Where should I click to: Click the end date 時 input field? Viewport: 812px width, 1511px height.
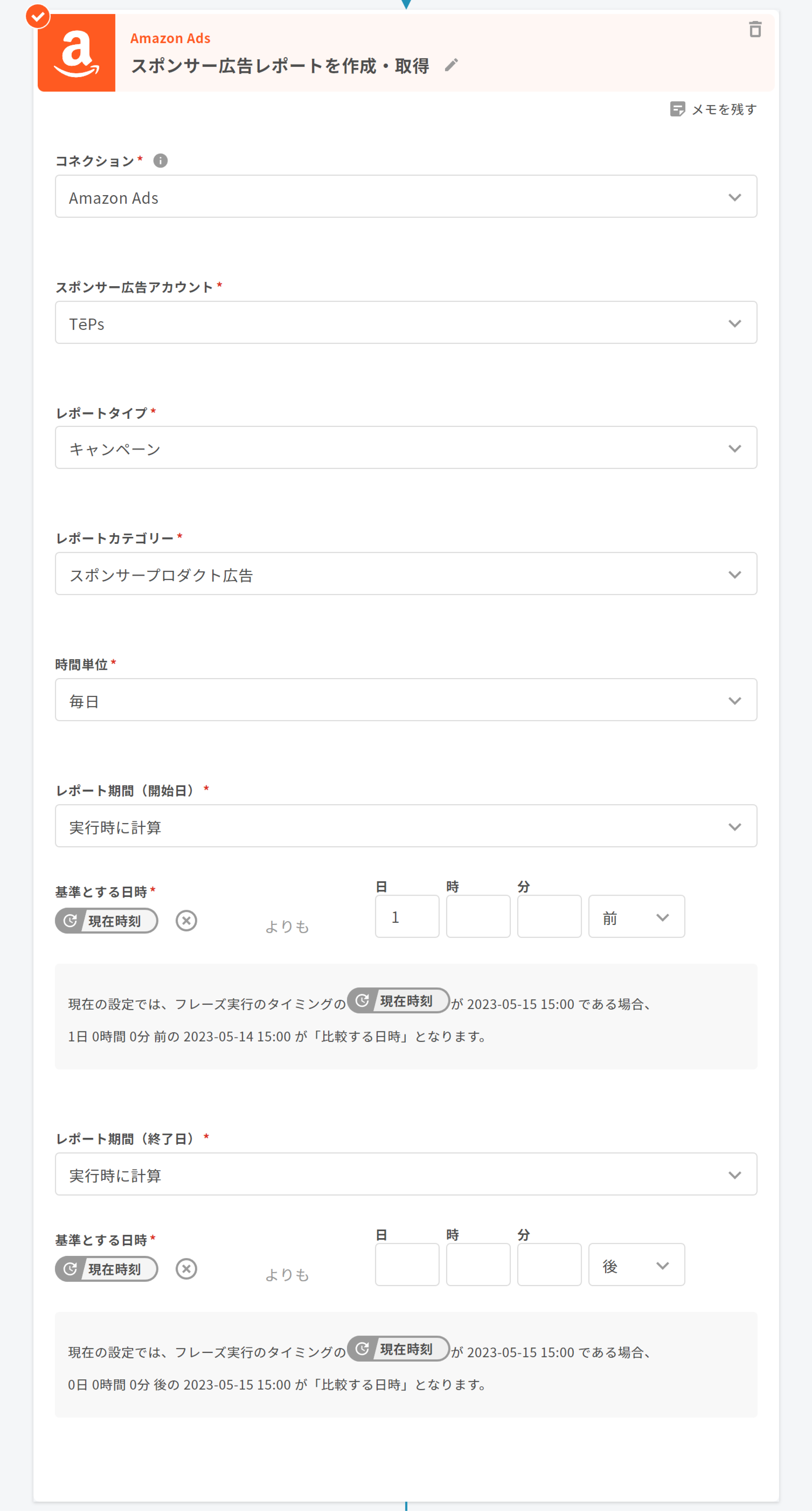click(x=478, y=1265)
